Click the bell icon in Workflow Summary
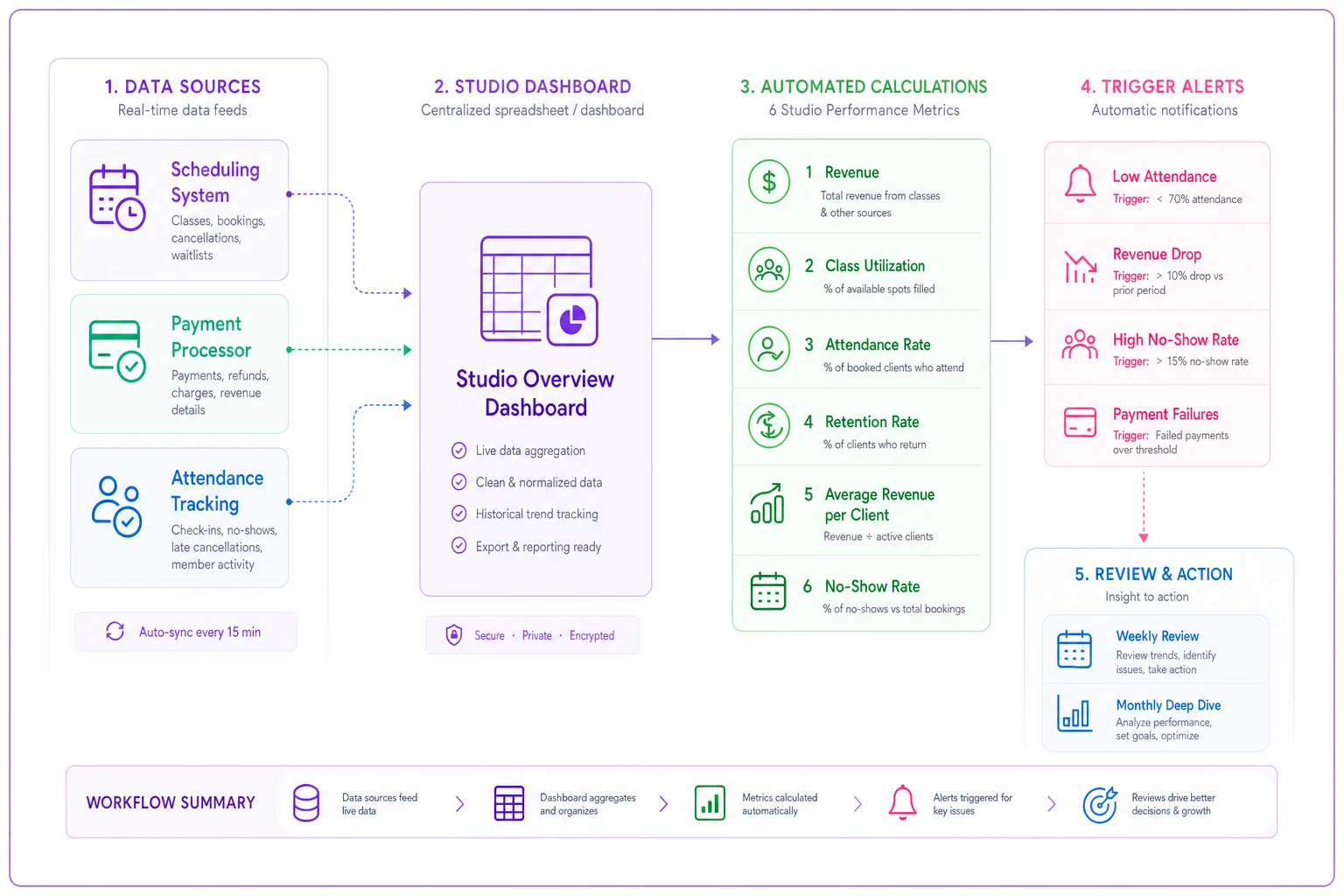1344x896 pixels. [x=902, y=802]
